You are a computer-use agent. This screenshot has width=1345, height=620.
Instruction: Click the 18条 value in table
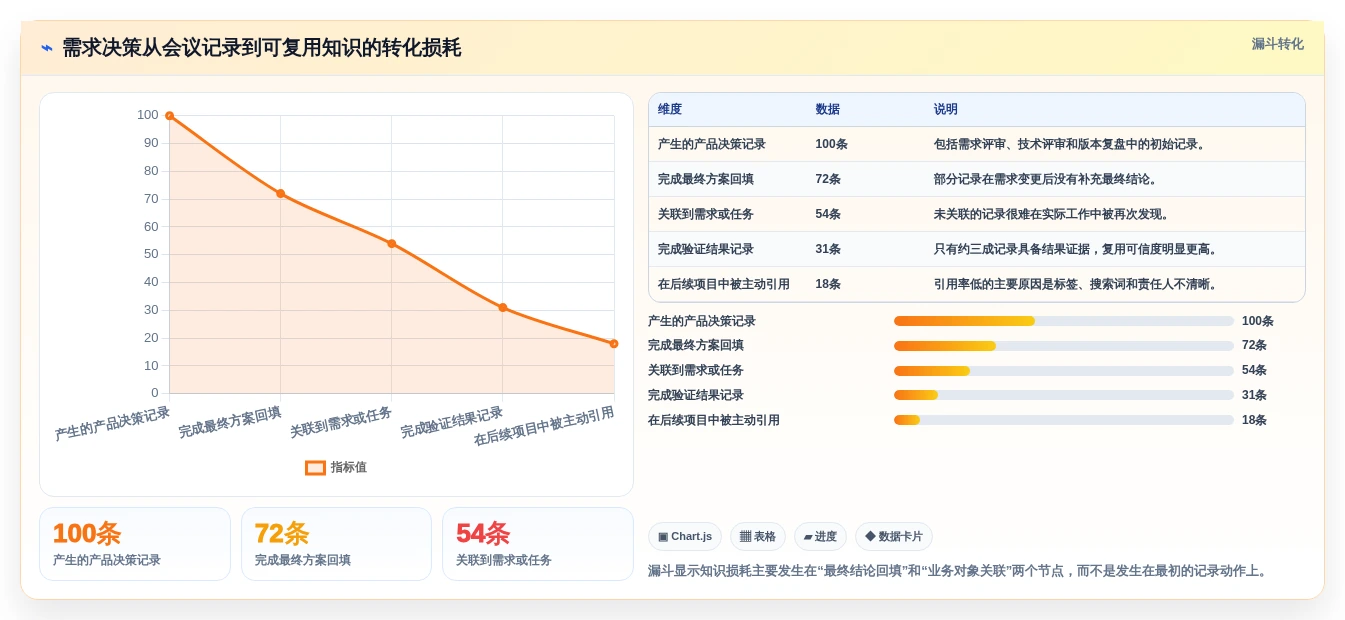coord(828,284)
